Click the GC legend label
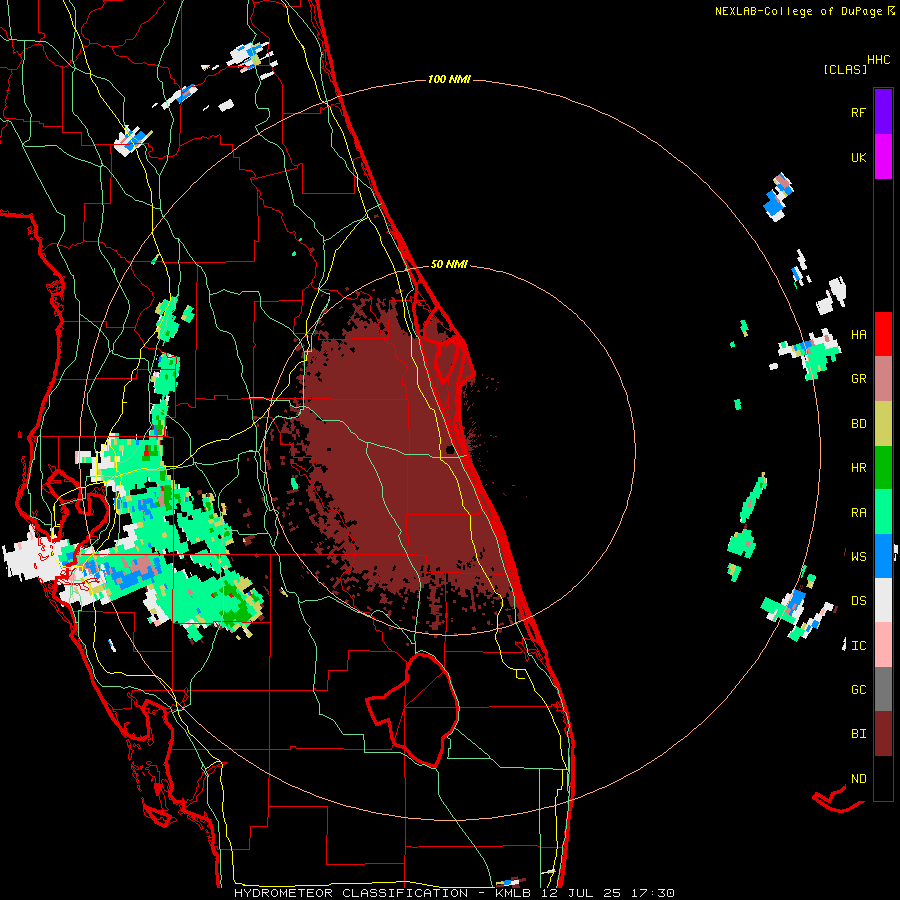 (x=859, y=689)
